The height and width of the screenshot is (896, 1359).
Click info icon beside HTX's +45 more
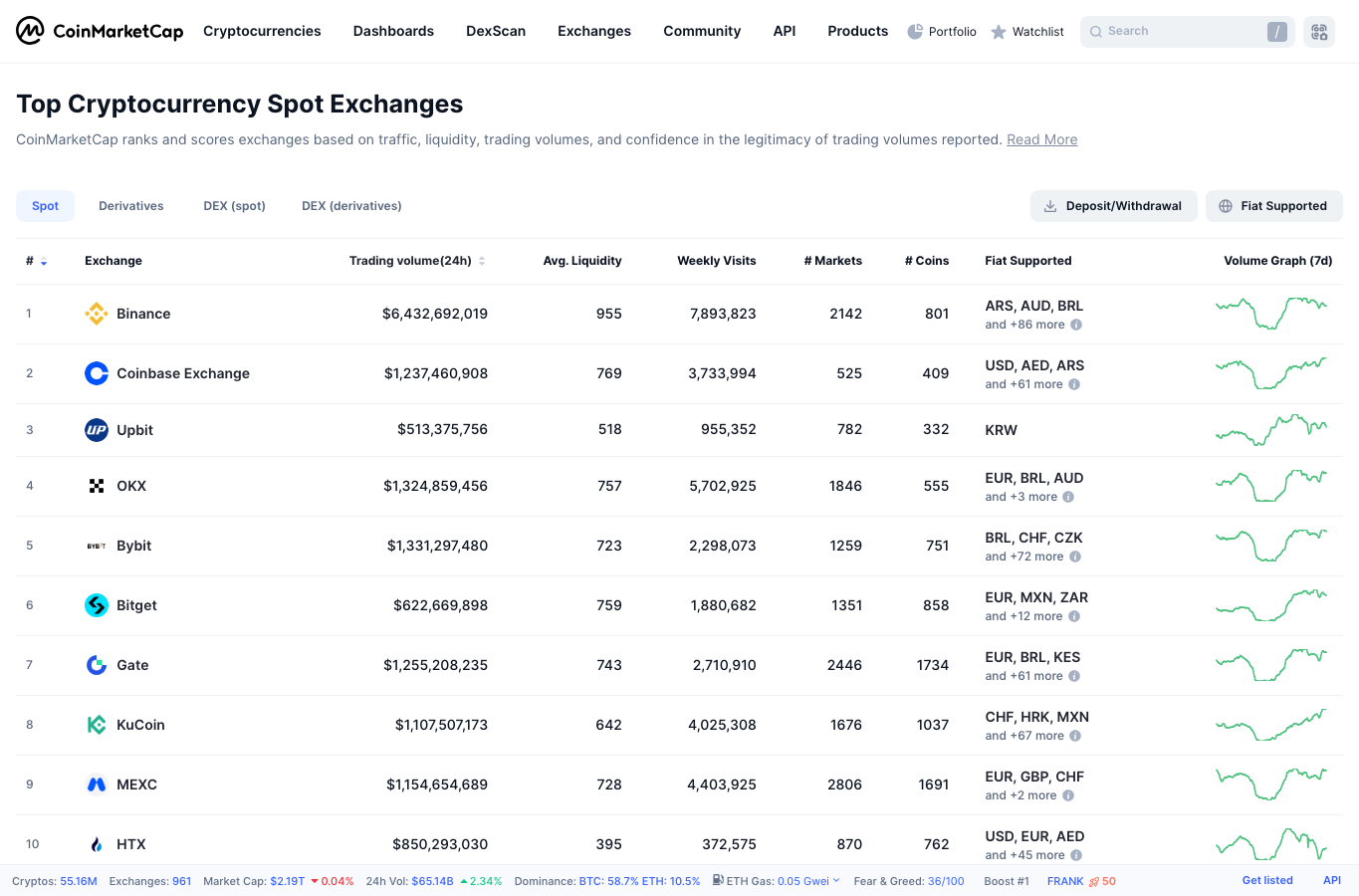tap(1076, 855)
